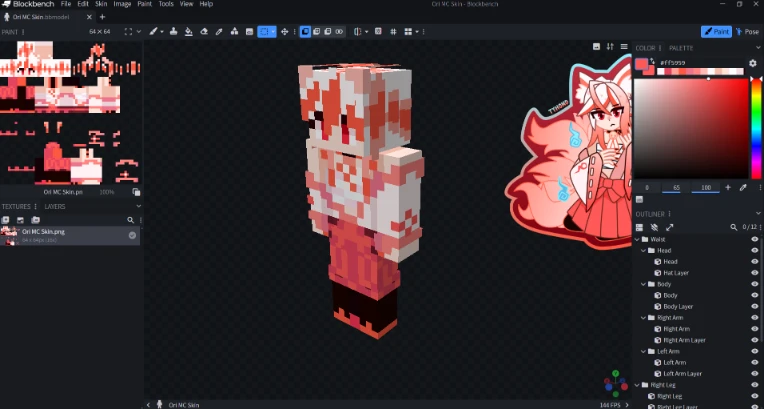The width and height of the screenshot is (764, 409).
Task: Open the brush tool options dropdown arrow
Action: (x=162, y=32)
